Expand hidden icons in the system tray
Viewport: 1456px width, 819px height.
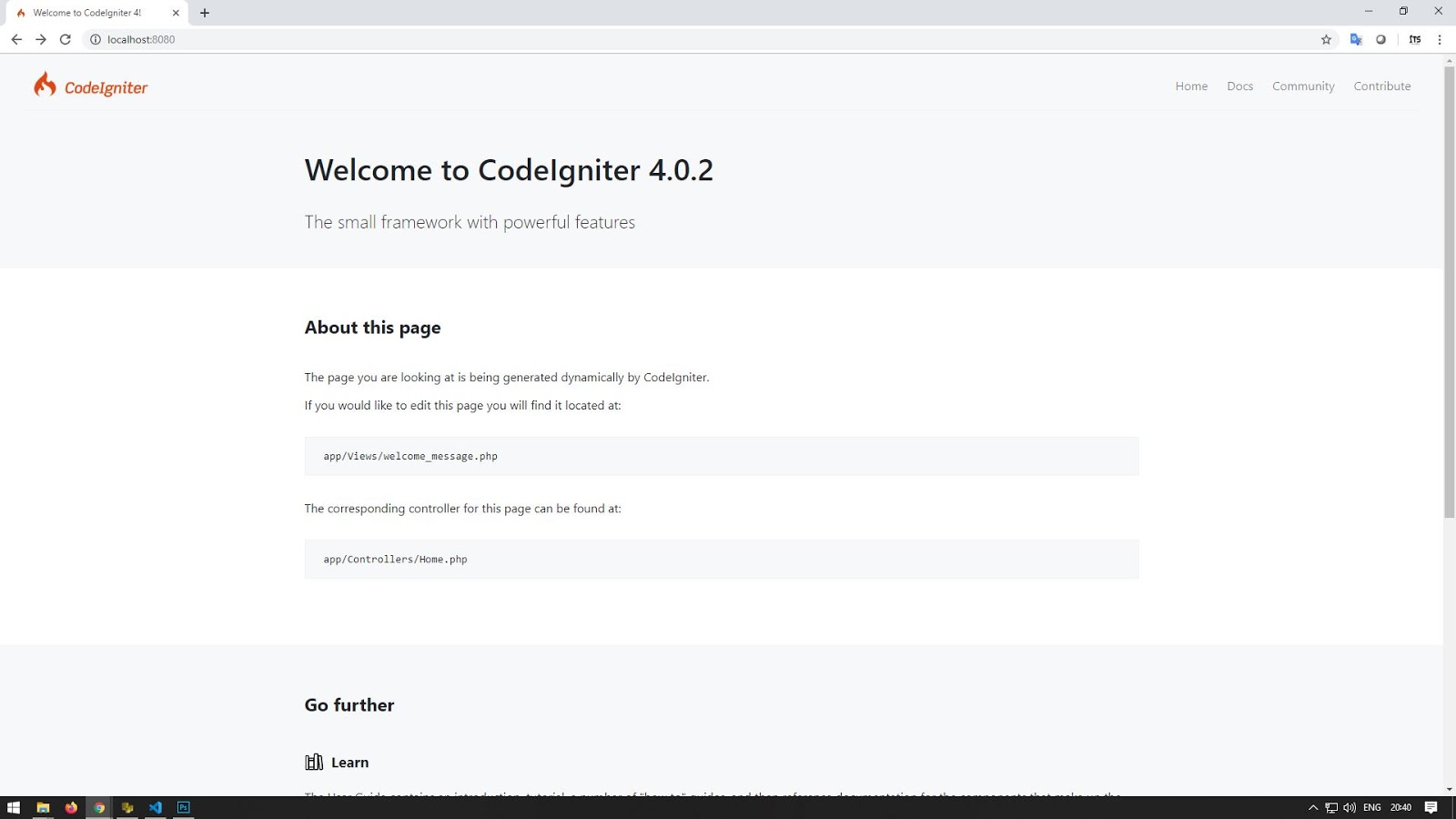1311,807
